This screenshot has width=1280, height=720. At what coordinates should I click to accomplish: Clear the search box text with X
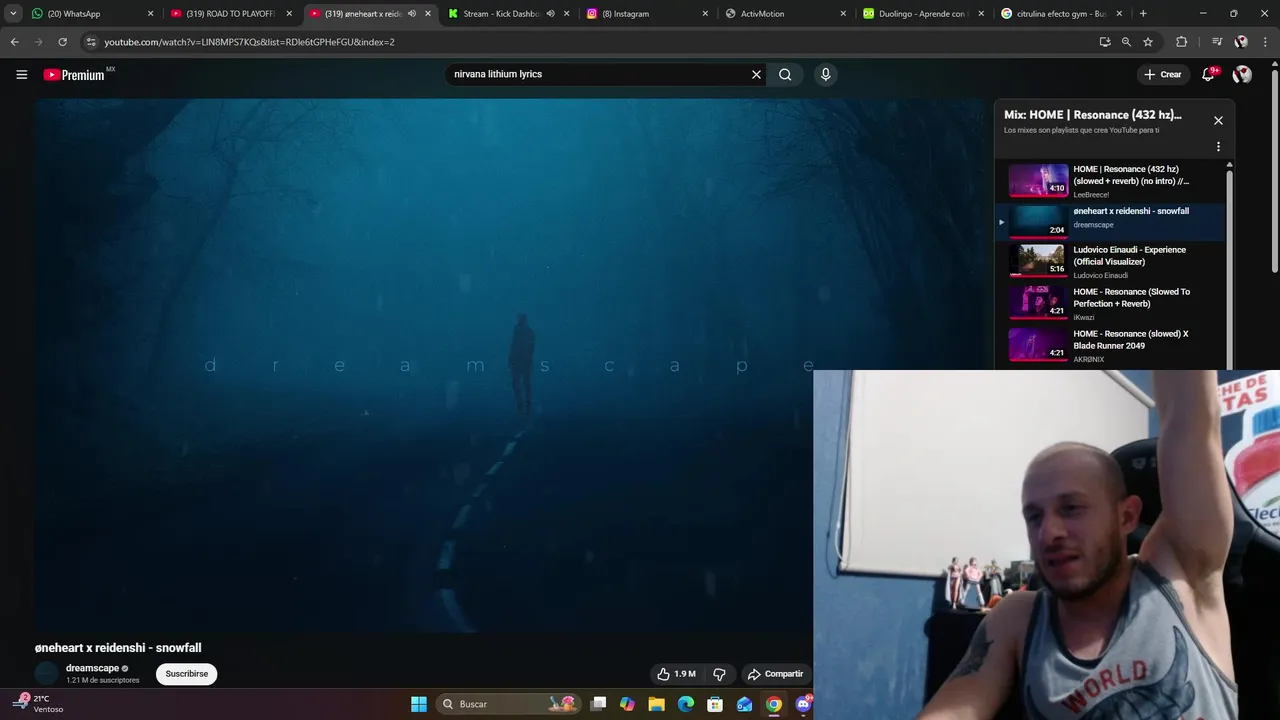756,74
